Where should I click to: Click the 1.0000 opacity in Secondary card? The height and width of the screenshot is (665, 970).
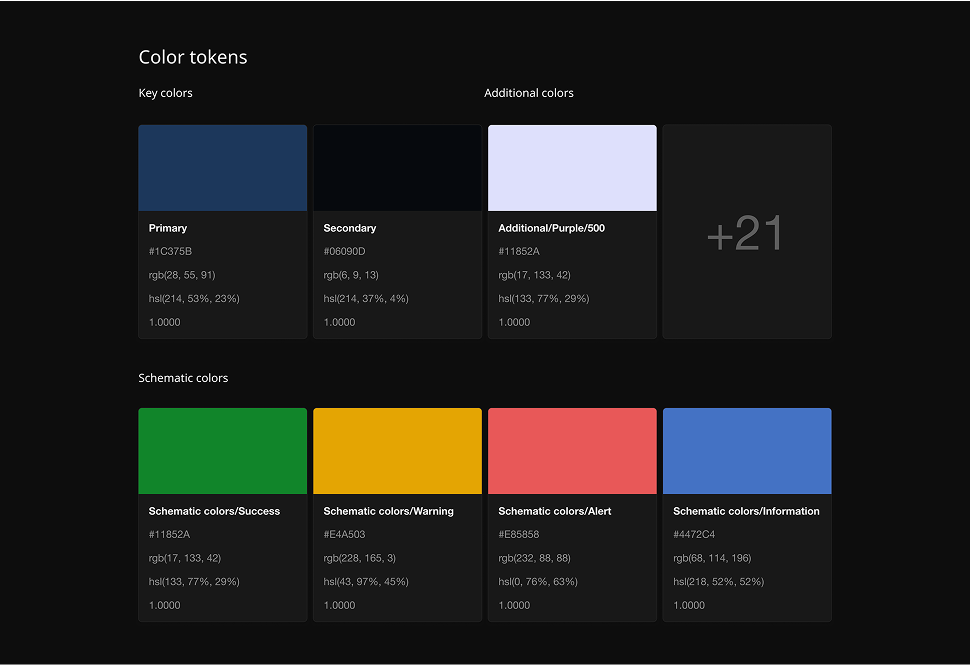click(x=340, y=322)
